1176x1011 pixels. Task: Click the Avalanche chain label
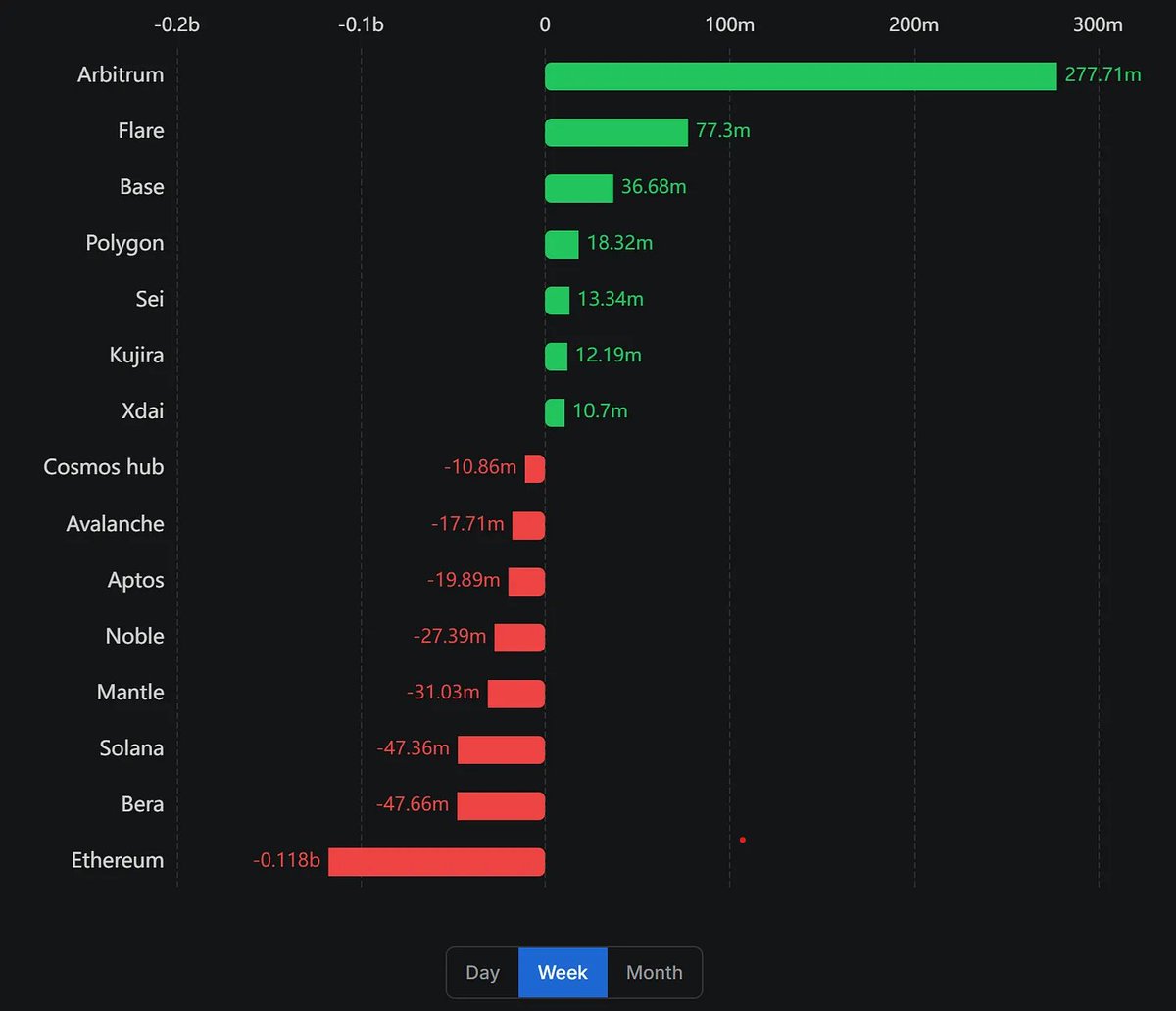115,524
